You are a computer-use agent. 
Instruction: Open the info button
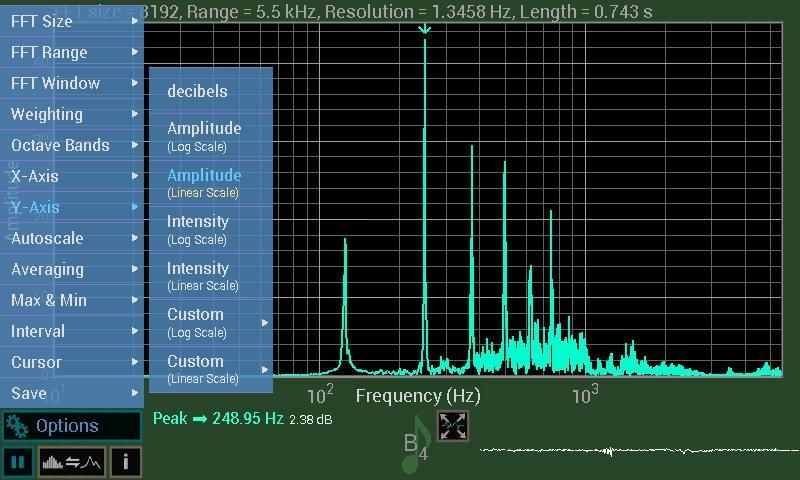point(125,461)
